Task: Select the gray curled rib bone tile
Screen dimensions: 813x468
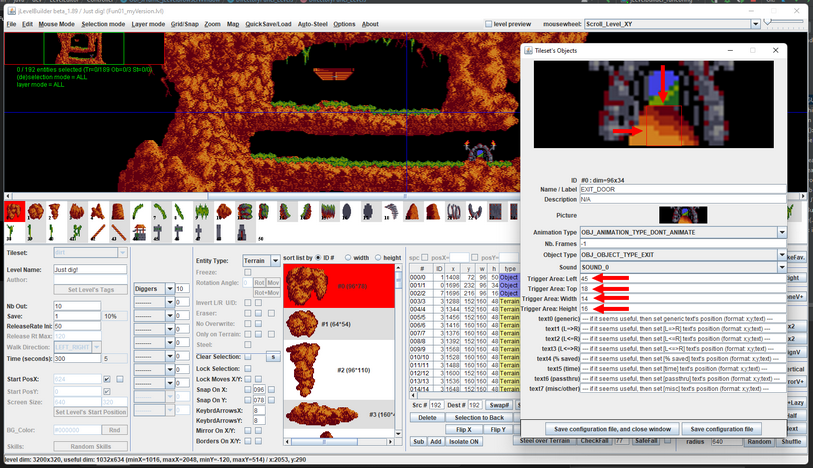Action: [391, 211]
